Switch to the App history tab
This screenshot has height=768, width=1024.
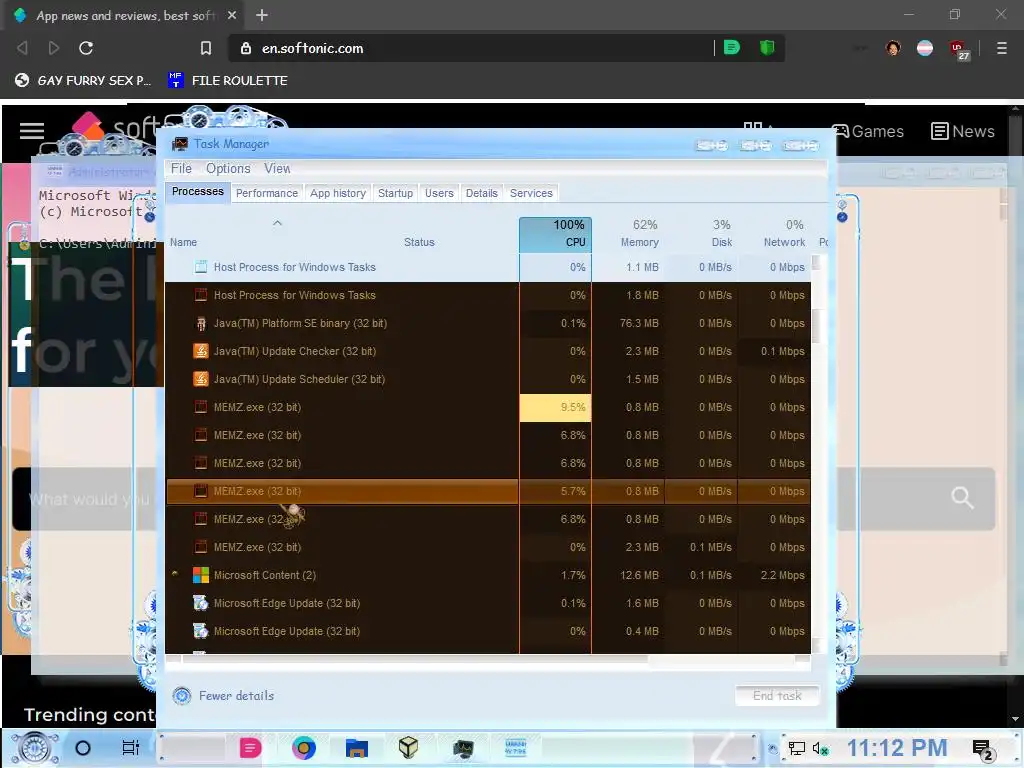pyautogui.click(x=338, y=193)
